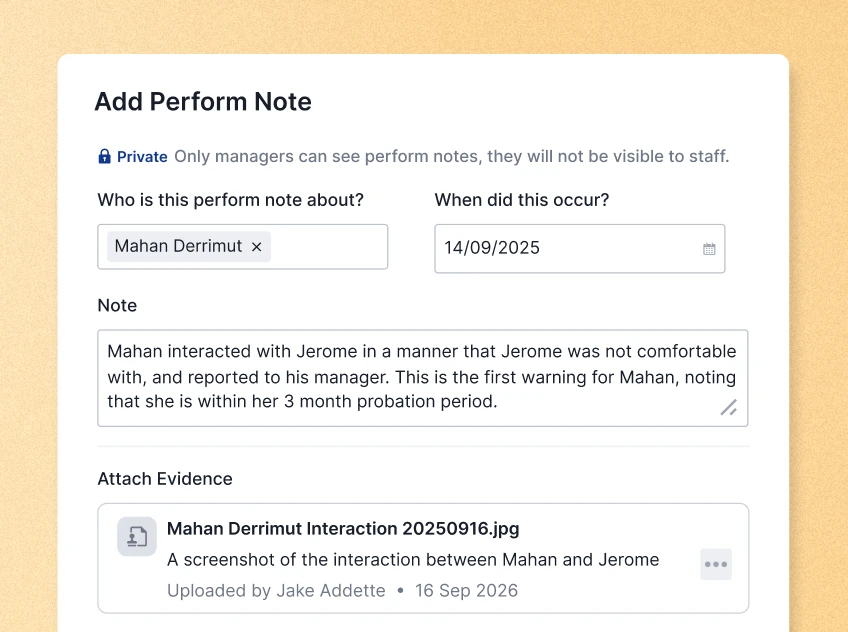Screen dimensions: 848x632
Task: Click the resize handle in the Note box
Action: click(x=729, y=408)
